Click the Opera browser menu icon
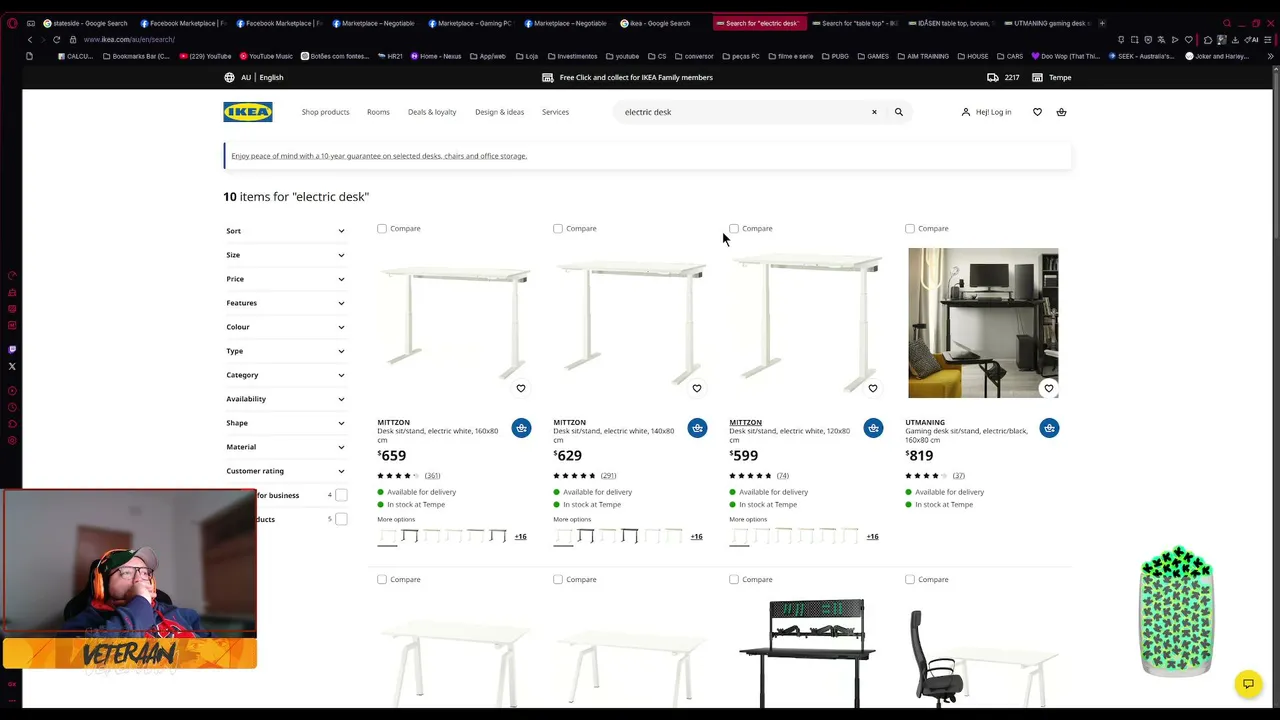Image resolution: width=1280 pixels, height=720 pixels. (12, 23)
